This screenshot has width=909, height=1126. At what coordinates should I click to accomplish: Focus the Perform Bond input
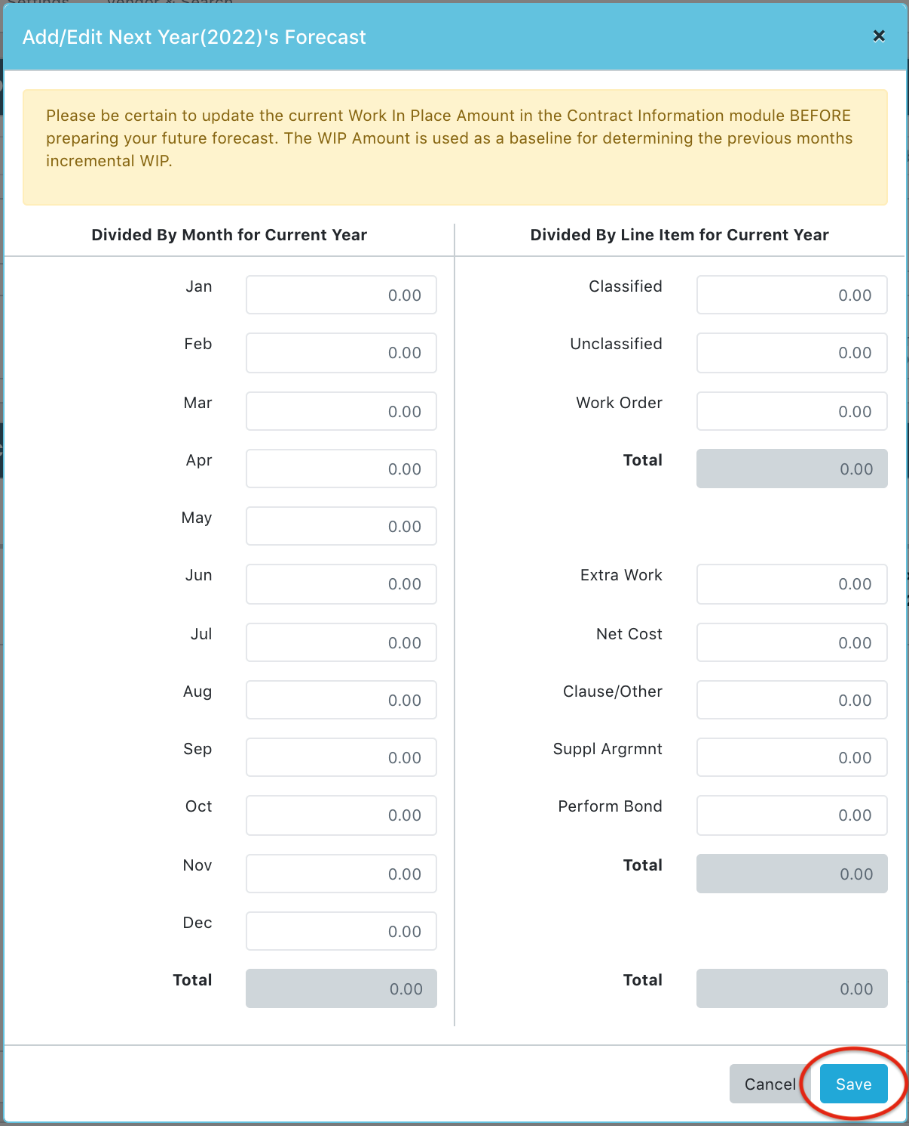pyautogui.click(x=792, y=815)
